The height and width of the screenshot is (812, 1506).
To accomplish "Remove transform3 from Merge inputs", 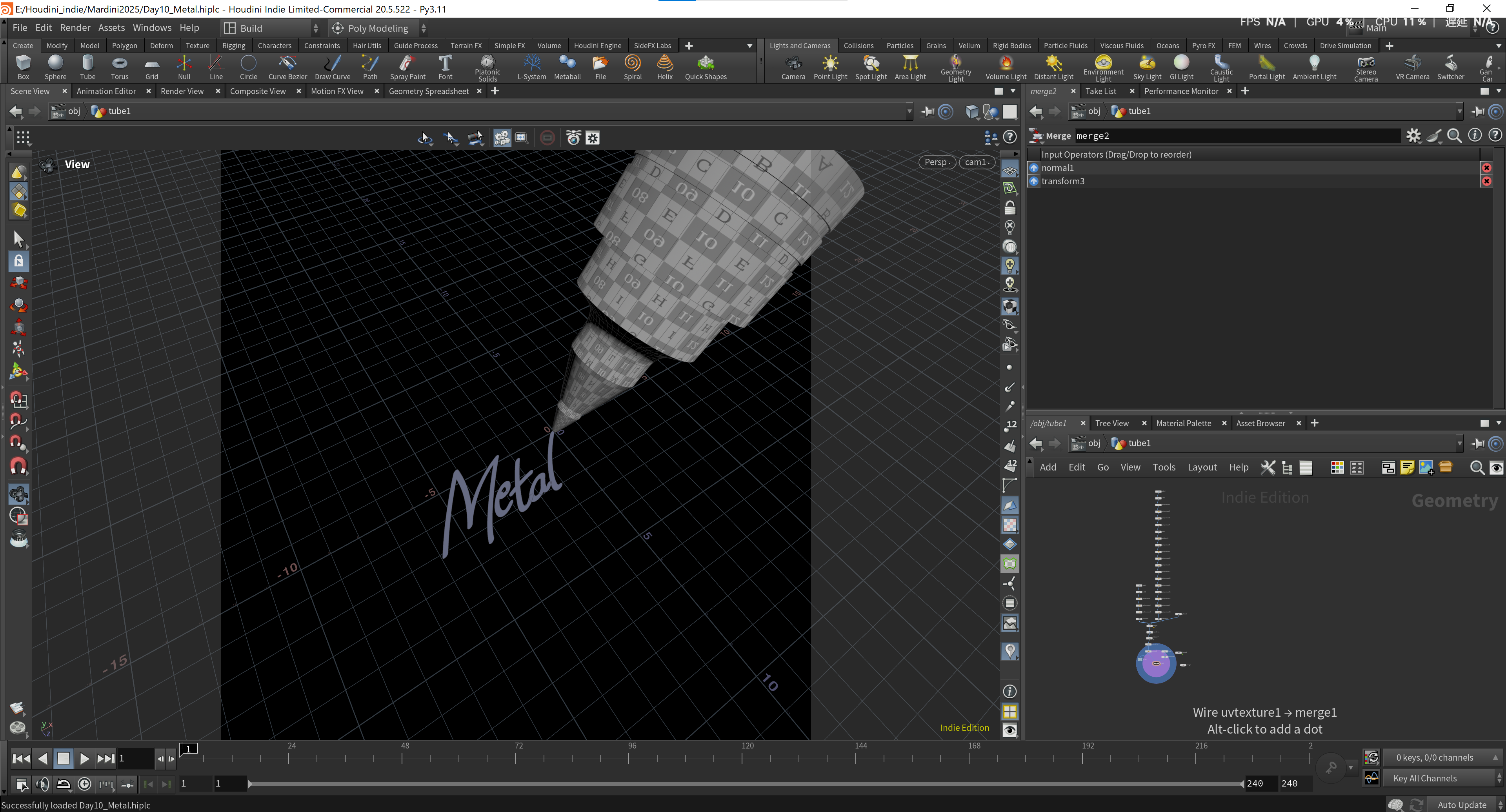I will 1487,181.
